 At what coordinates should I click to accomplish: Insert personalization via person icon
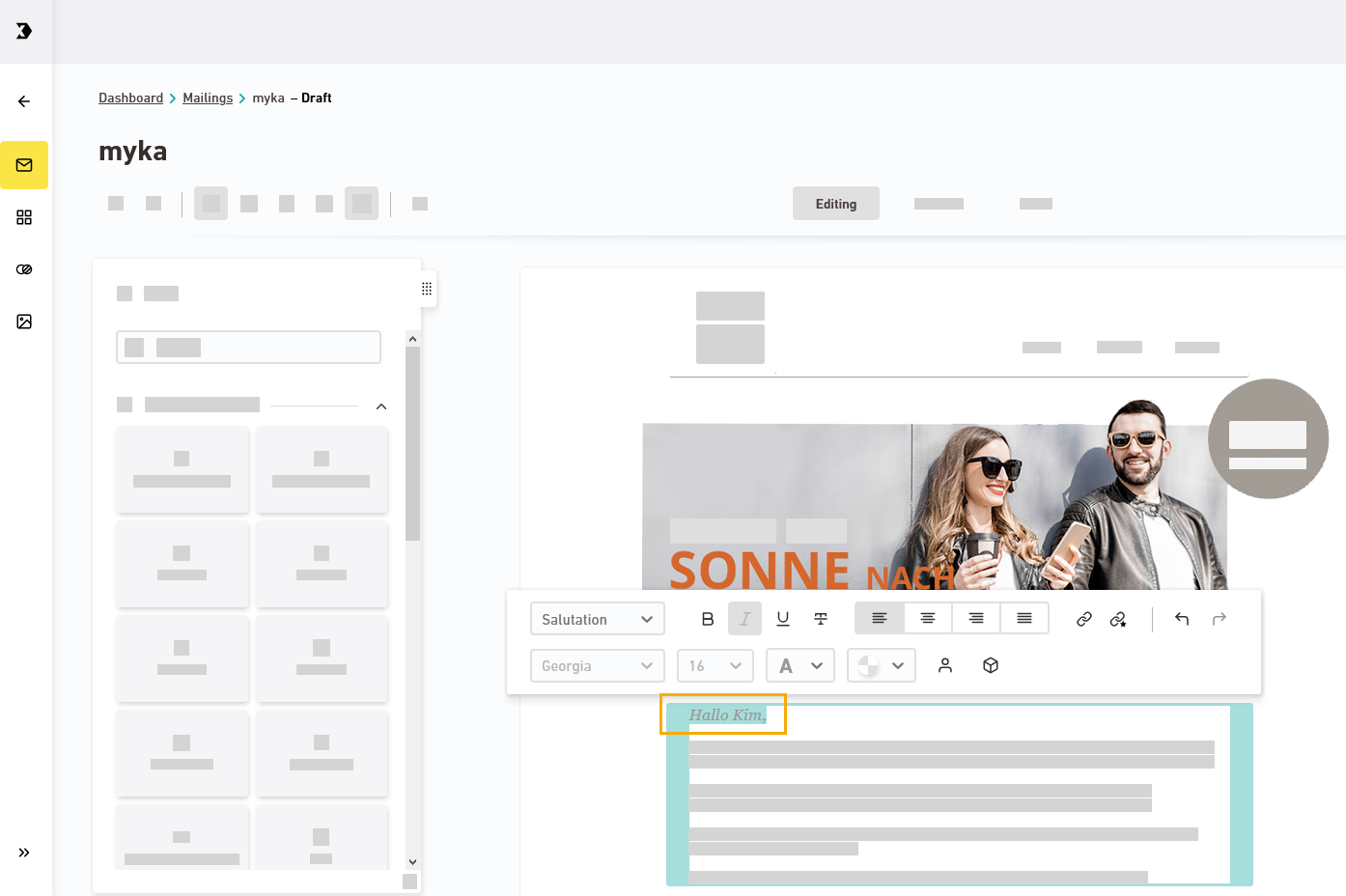tap(945, 665)
